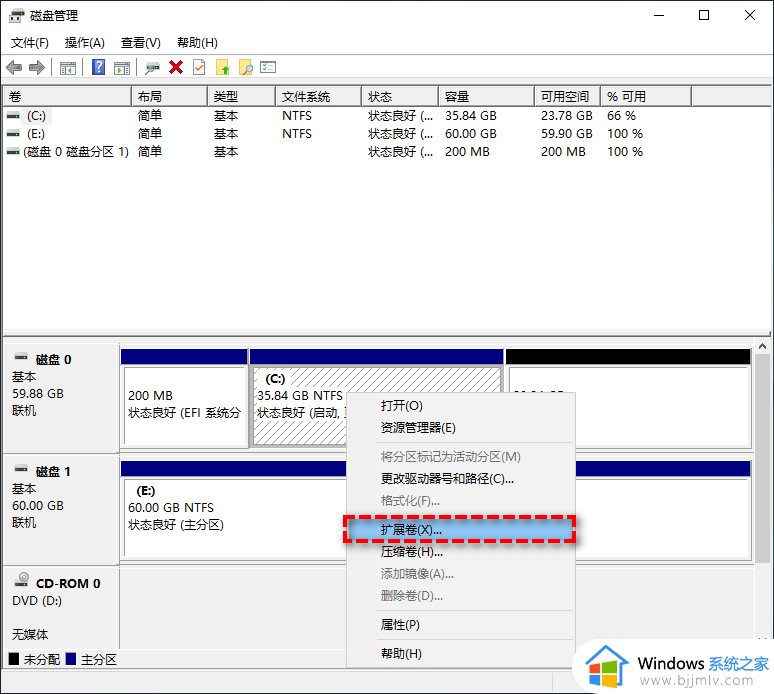The height and width of the screenshot is (694, 774).
Task: Click the 磁盘 0 disk label panel
Action: tap(61, 398)
